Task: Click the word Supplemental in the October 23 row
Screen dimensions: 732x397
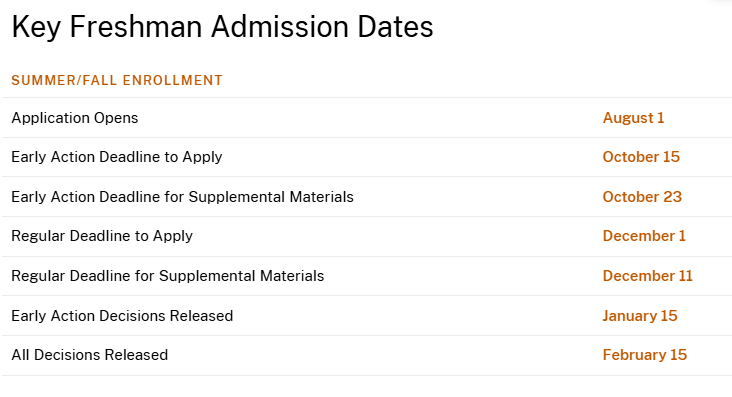Action: [237, 198]
